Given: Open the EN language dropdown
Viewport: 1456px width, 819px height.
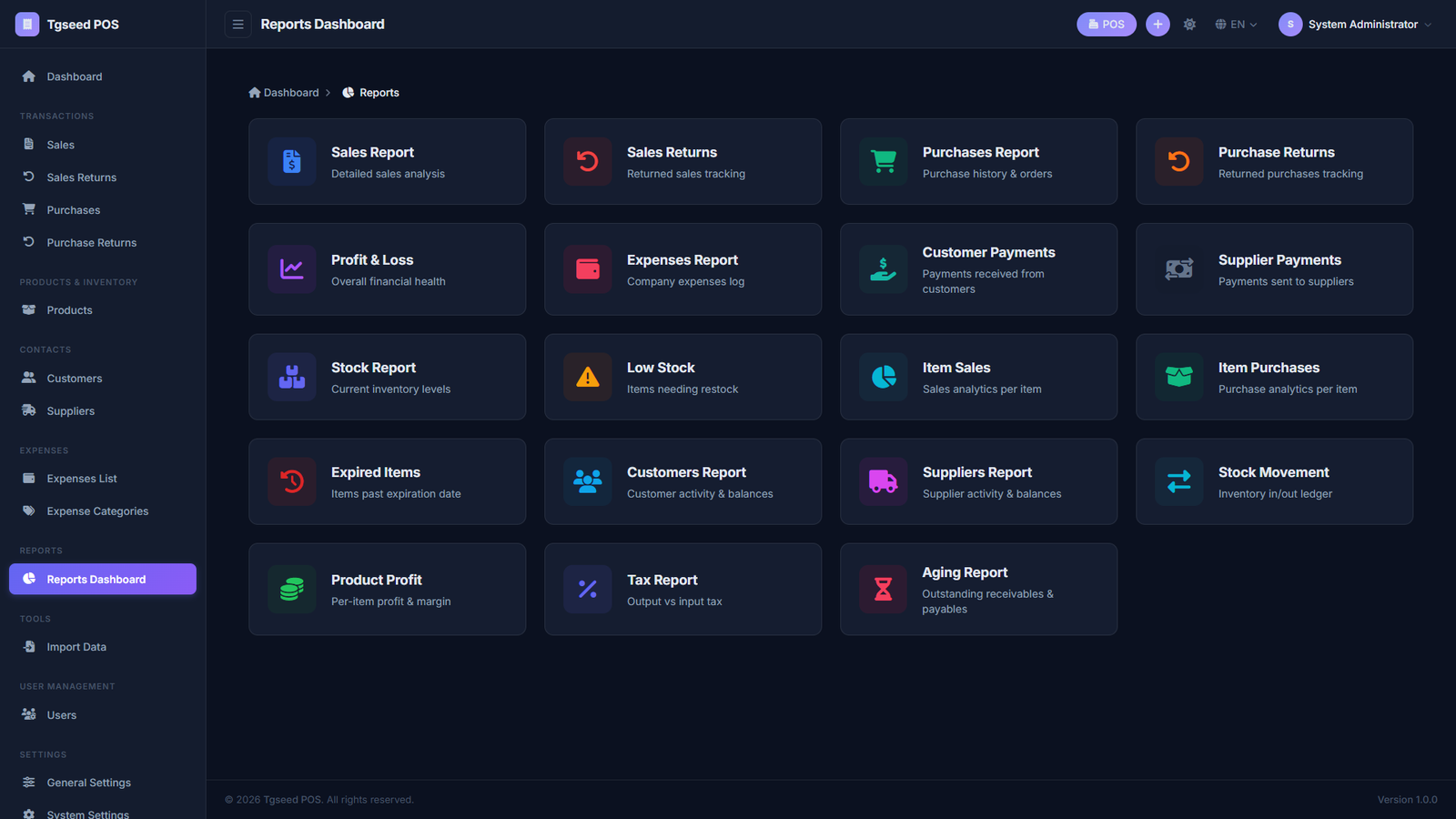Looking at the screenshot, I should point(1236,25).
